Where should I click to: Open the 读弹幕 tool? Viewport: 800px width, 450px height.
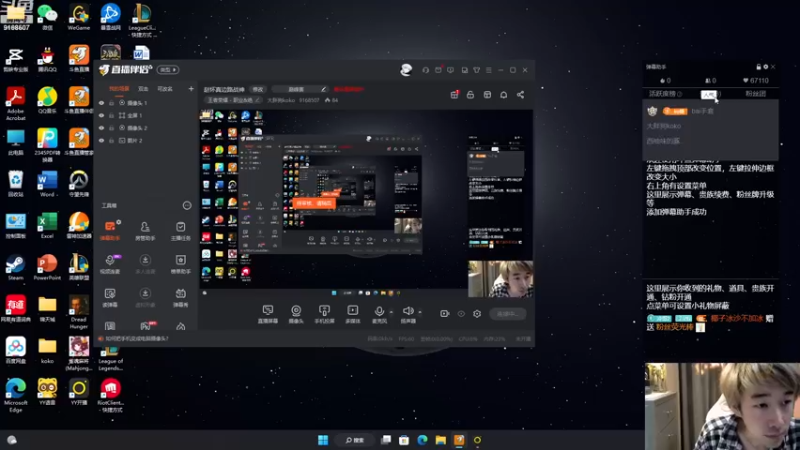[110, 297]
